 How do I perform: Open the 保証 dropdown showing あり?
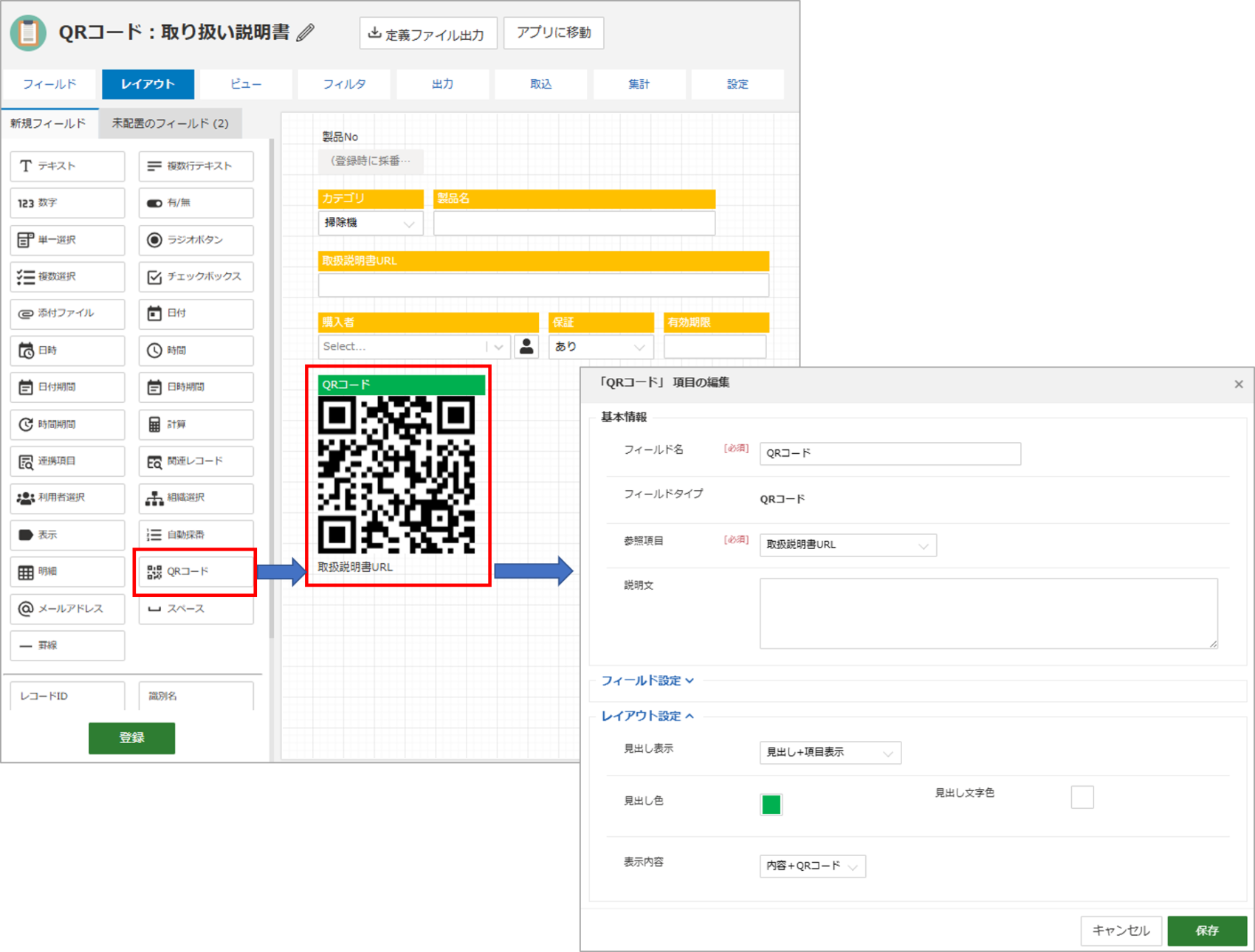600,346
